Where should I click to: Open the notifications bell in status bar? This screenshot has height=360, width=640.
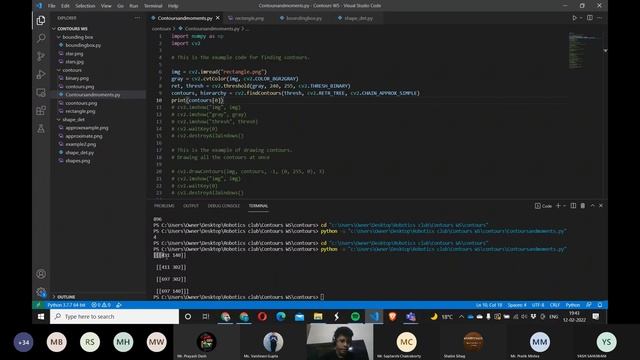pos(600,305)
